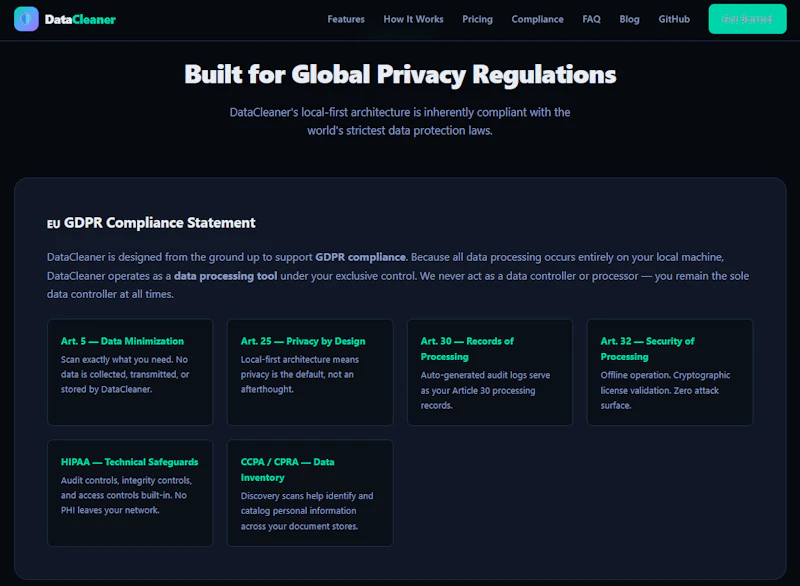This screenshot has height=586, width=800.
Task: Select Compliance in the navigation bar
Action: pos(537,19)
